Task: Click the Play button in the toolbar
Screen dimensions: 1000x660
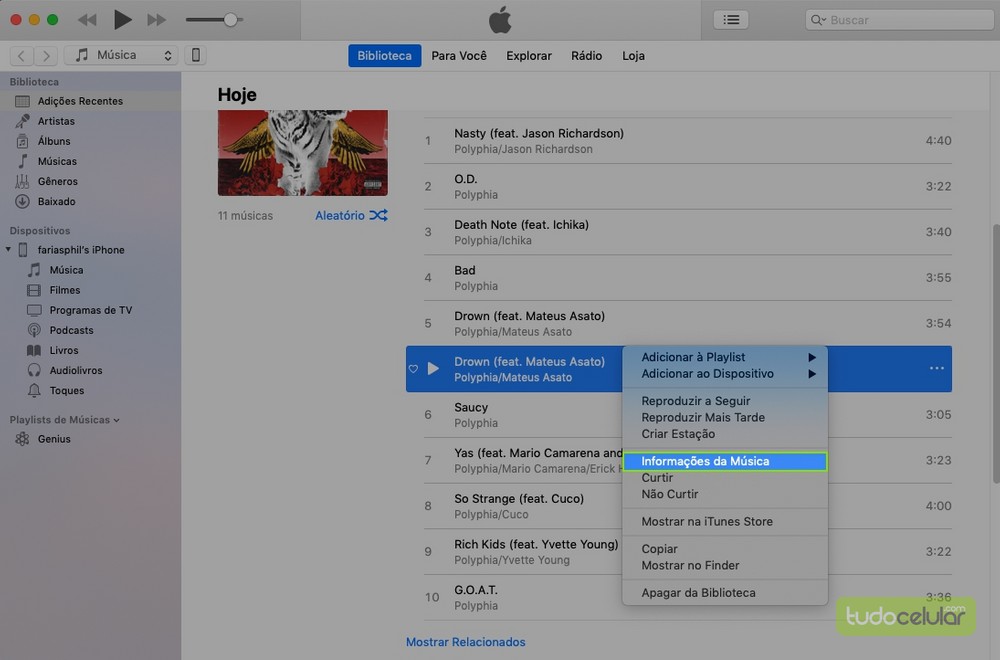Action: (122, 19)
